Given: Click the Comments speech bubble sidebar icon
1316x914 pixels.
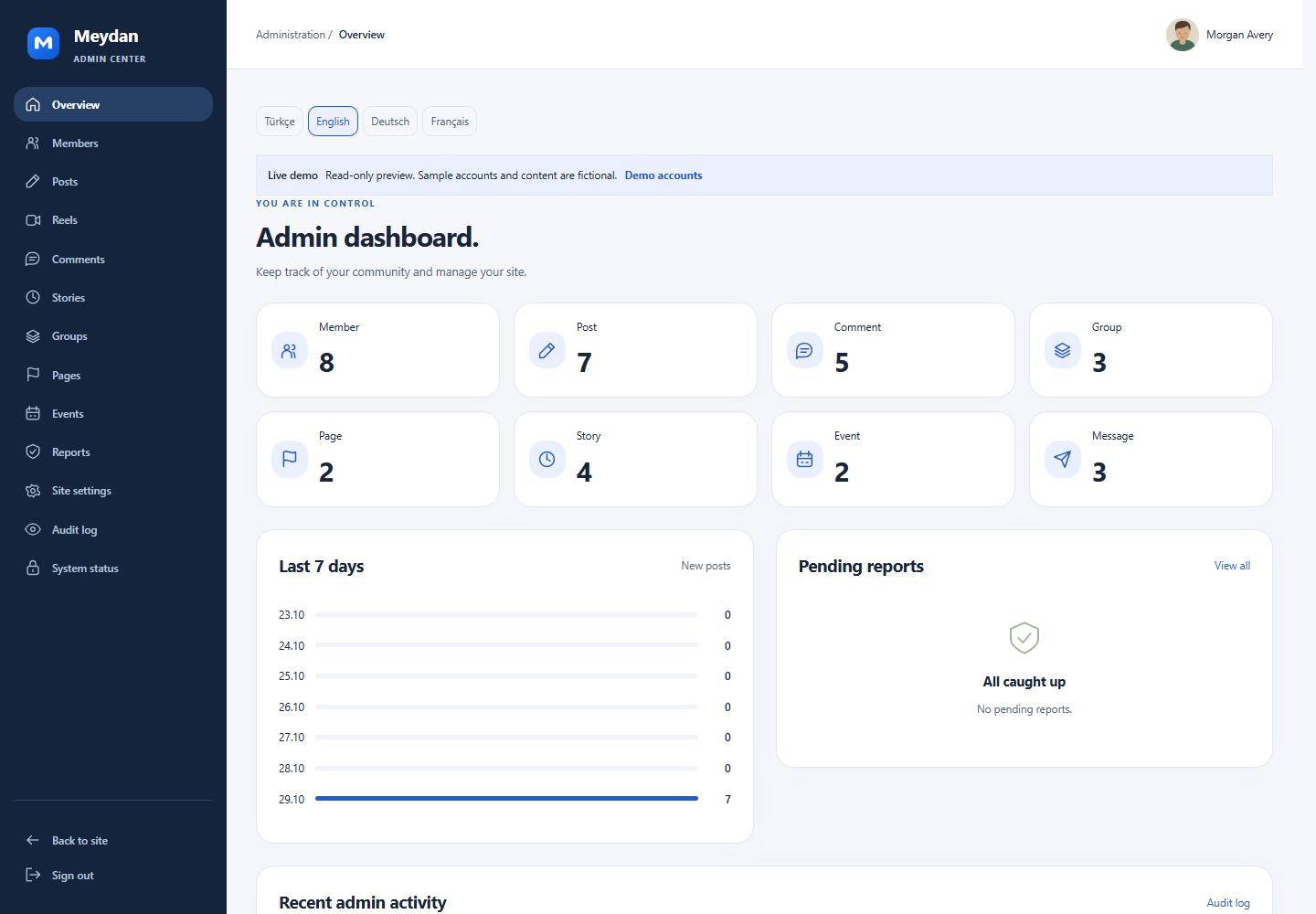Looking at the screenshot, I should point(33,260).
